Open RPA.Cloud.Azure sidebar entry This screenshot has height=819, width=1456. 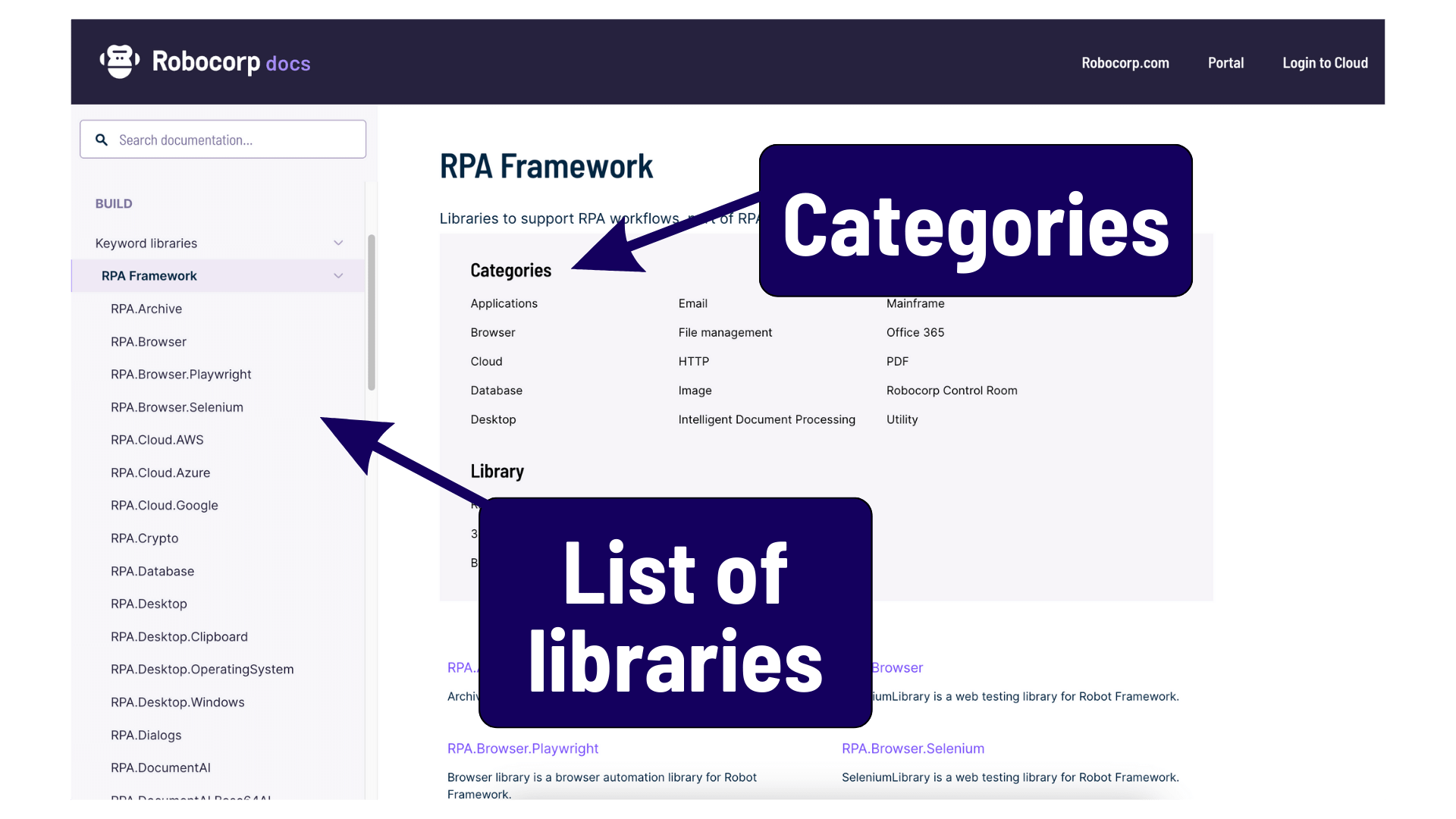coord(161,472)
